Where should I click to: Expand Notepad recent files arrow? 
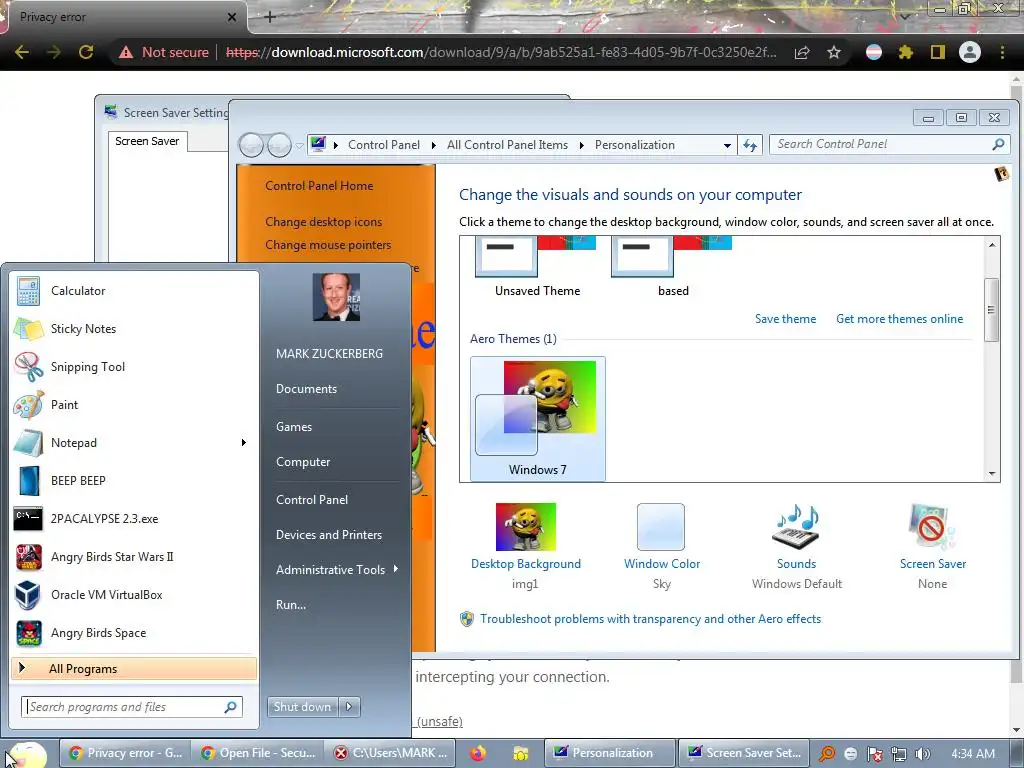coord(244,443)
